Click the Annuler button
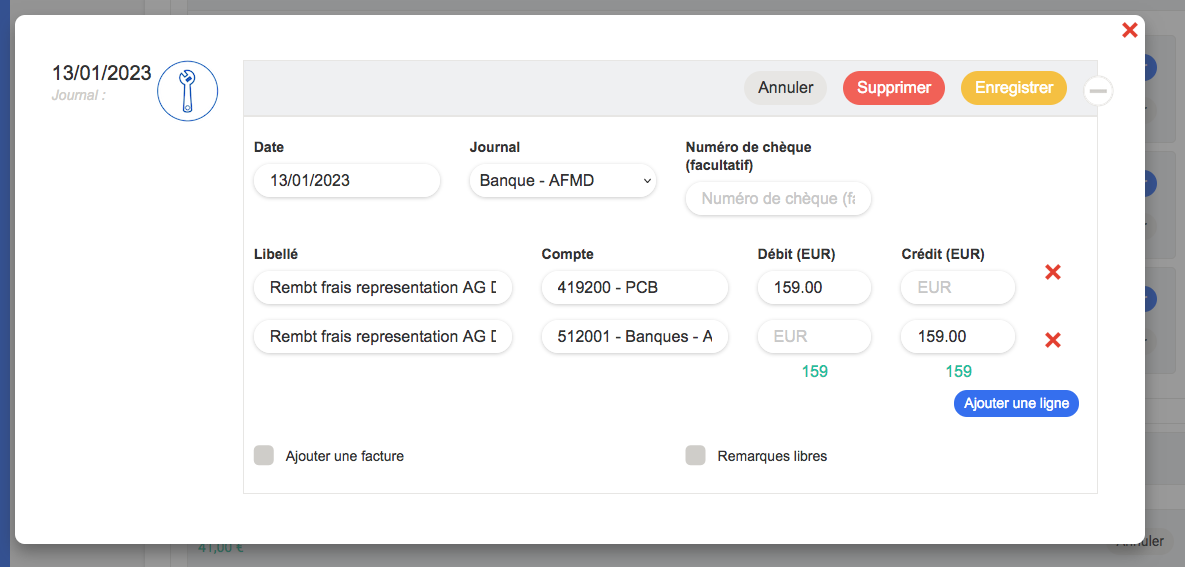The width and height of the screenshot is (1185, 567). click(785, 88)
